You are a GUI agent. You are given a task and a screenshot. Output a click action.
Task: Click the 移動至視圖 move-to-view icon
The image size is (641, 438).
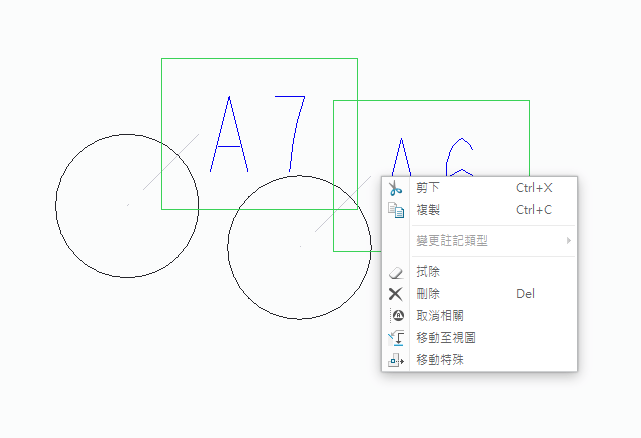click(395, 338)
